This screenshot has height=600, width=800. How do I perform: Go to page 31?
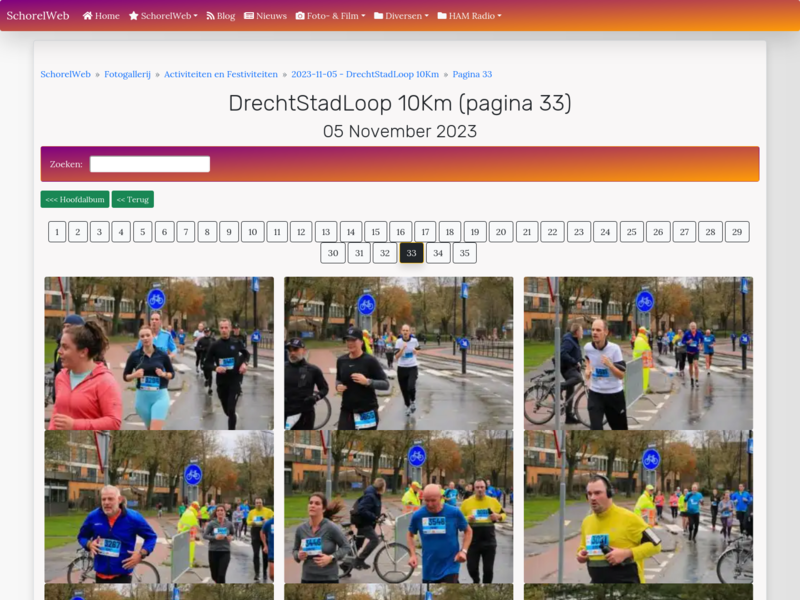[359, 253]
